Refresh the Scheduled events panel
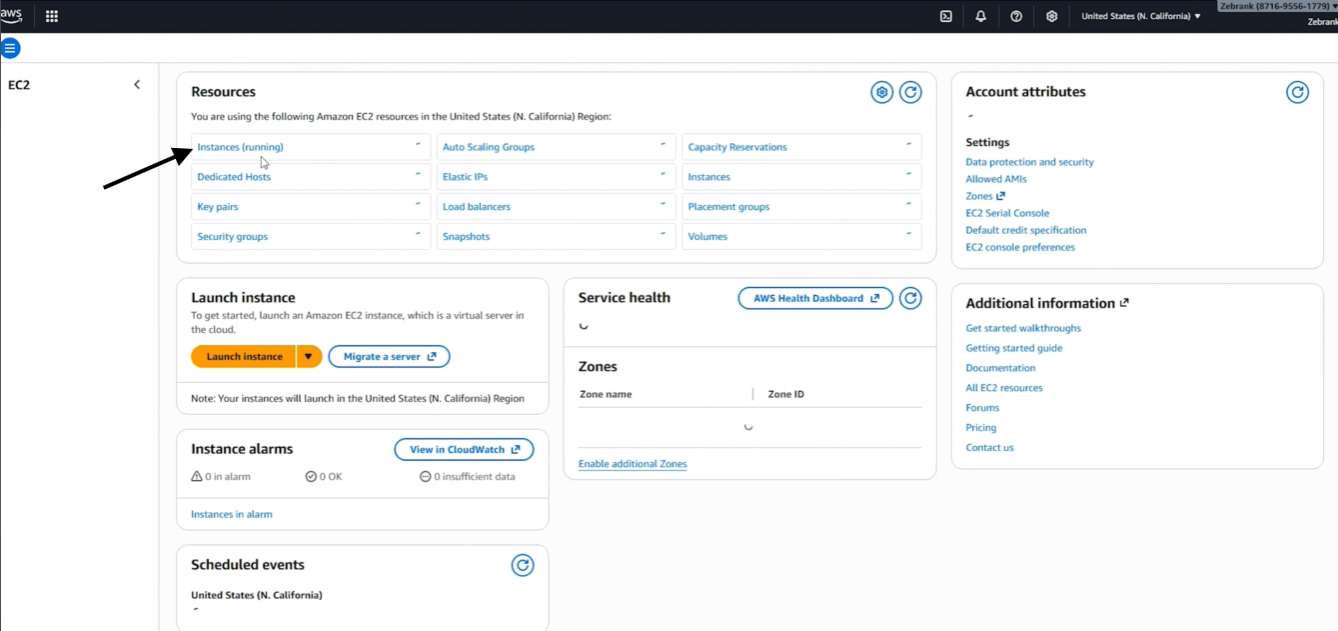 point(522,565)
